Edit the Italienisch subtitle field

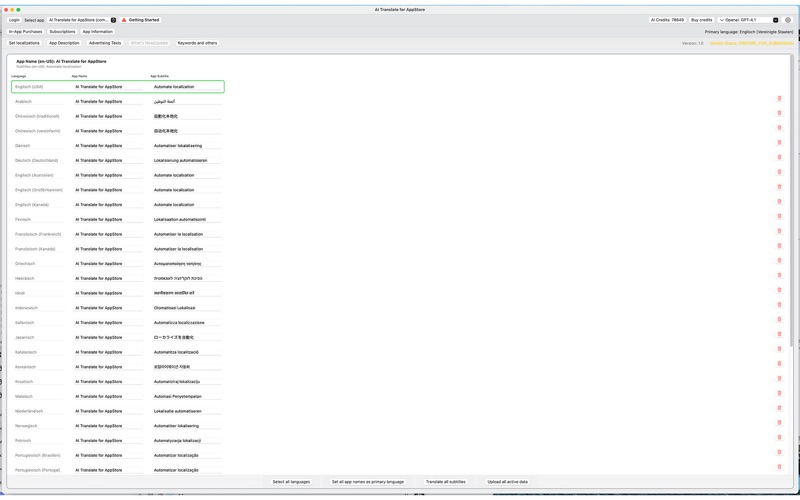[x=187, y=322]
